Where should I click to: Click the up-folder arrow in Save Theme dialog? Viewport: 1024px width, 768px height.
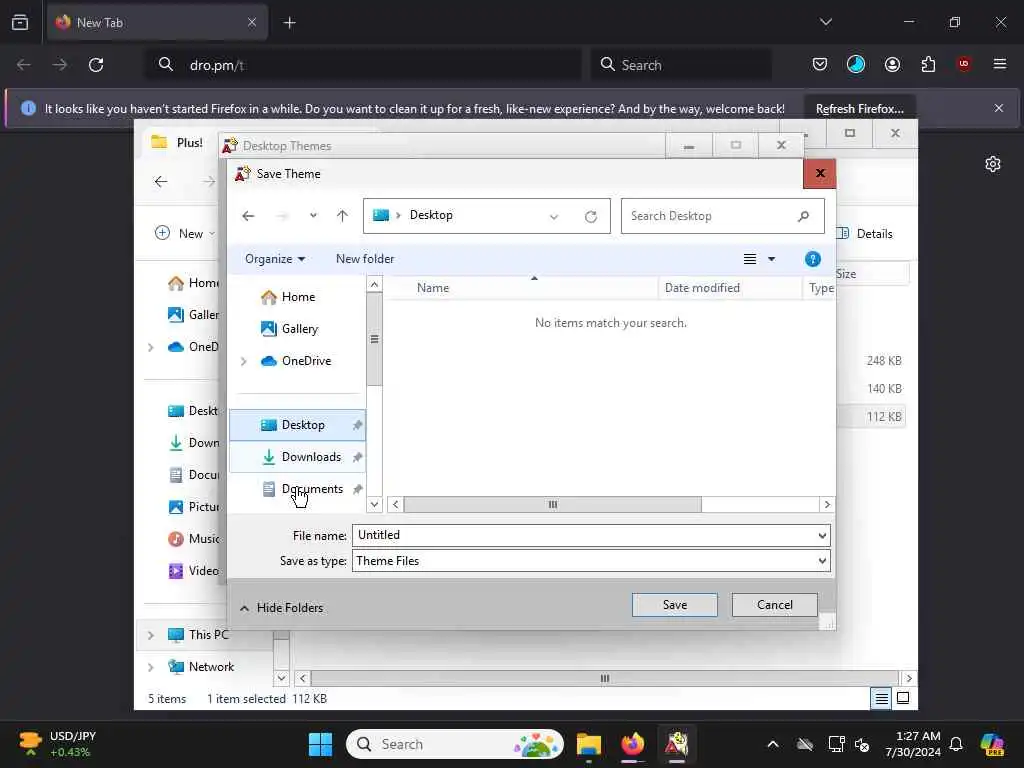tap(342, 216)
